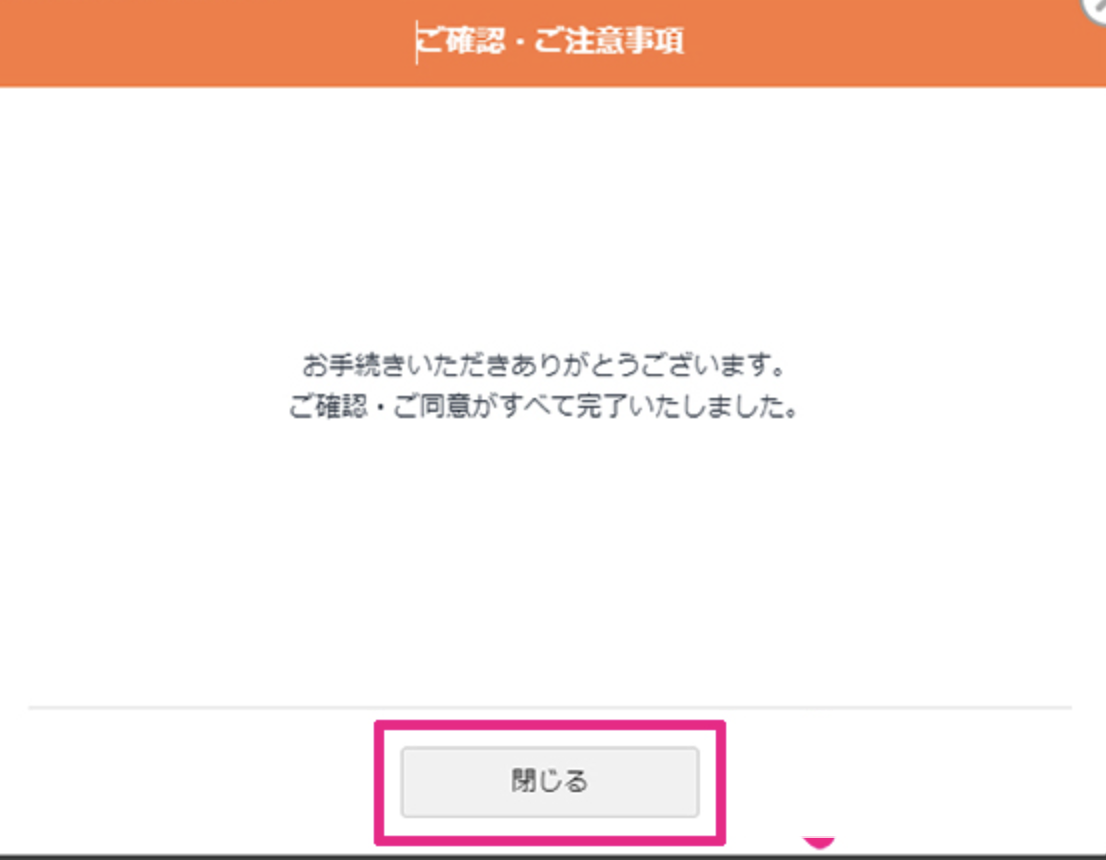Click the pink downward arrow marker
The height and width of the screenshot is (860, 1106).
(818, 842)
